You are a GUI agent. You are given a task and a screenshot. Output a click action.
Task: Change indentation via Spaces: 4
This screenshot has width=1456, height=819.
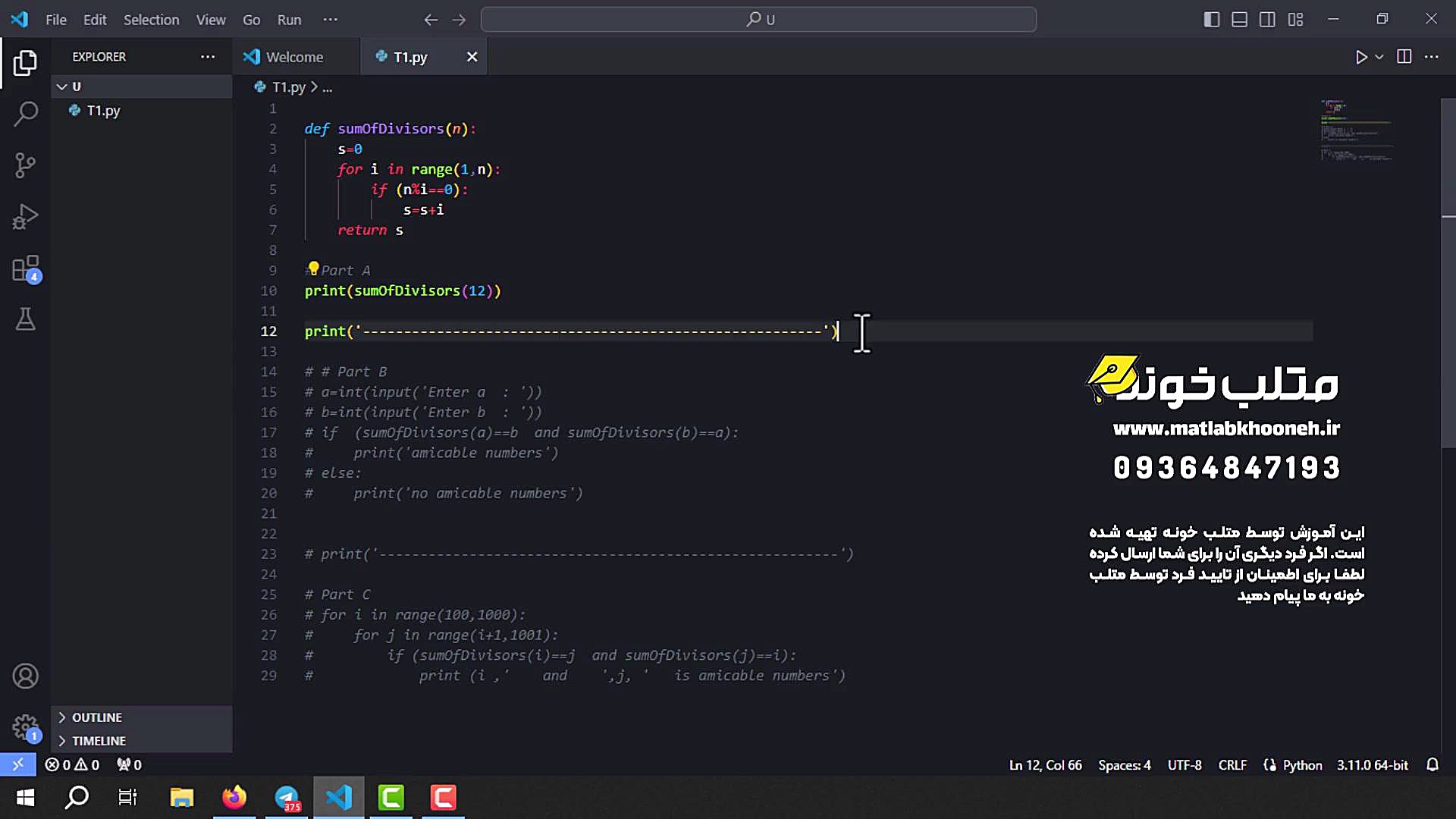click(x=1125, y=765)
